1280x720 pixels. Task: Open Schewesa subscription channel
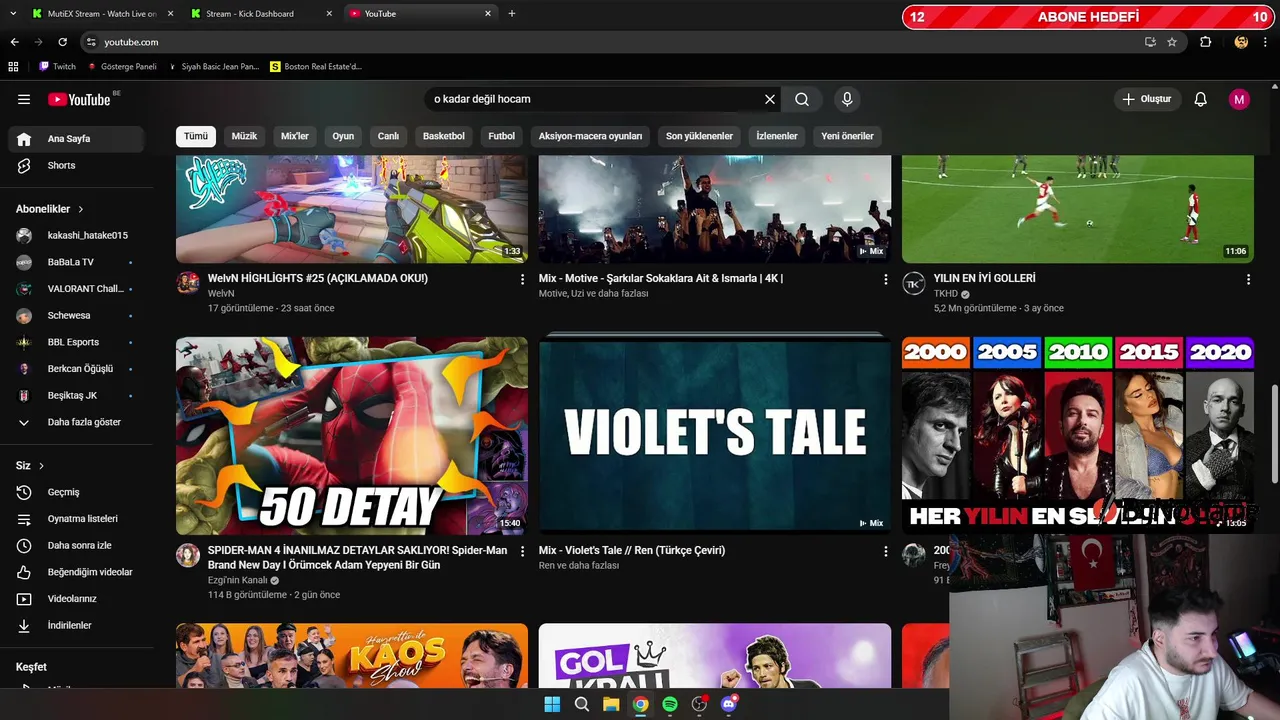(x=76, y=315)
